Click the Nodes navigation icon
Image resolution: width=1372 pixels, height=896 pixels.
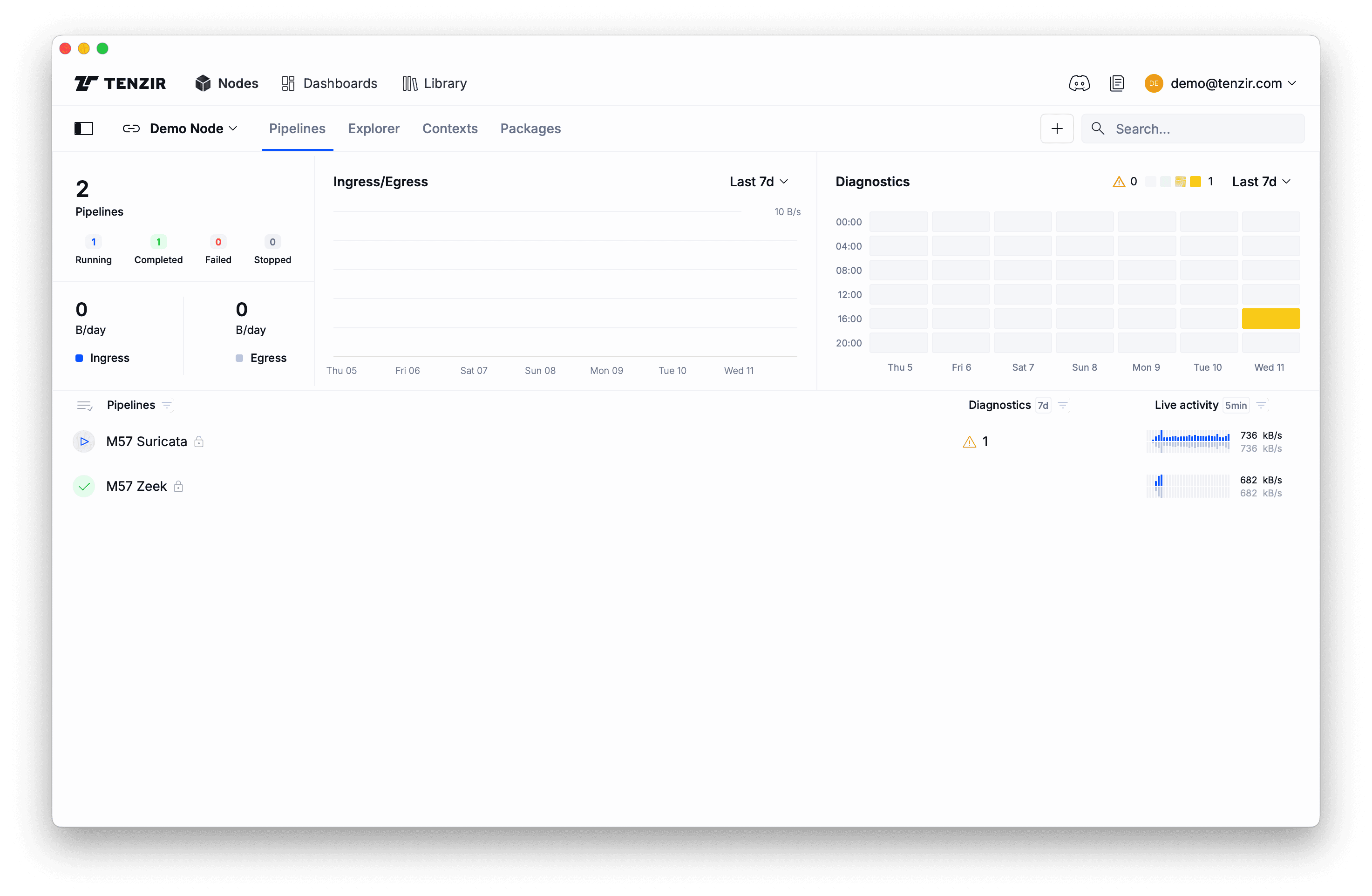203,83
